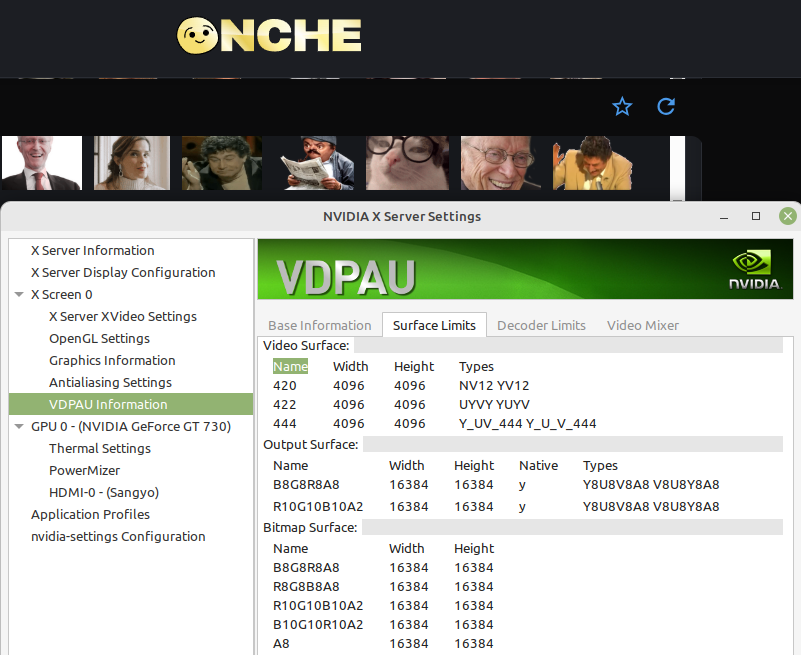
Task: Open Thermal Settings page
Action: point(100,448)
